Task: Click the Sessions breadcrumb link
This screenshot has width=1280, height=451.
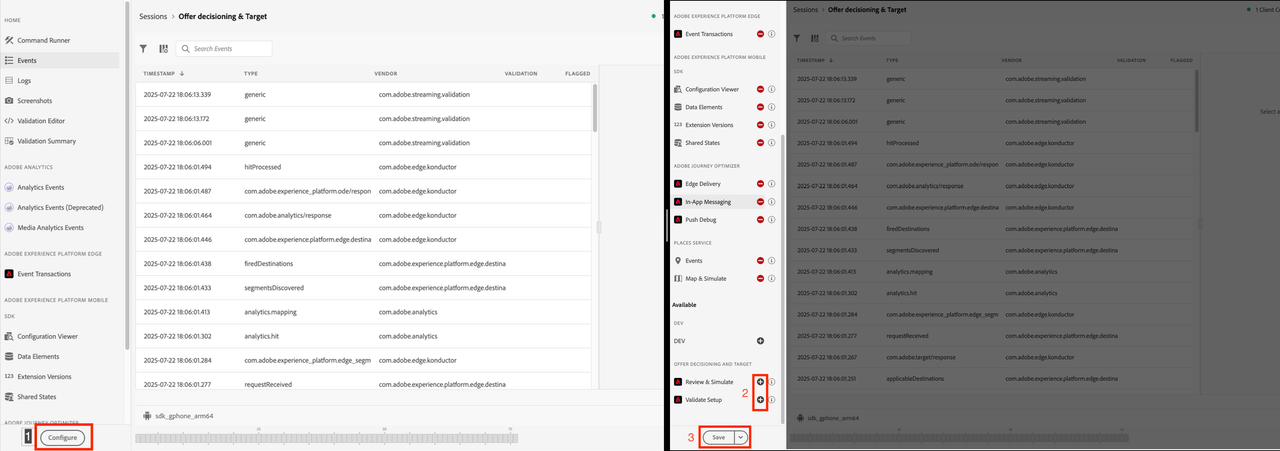Action: 152,16
